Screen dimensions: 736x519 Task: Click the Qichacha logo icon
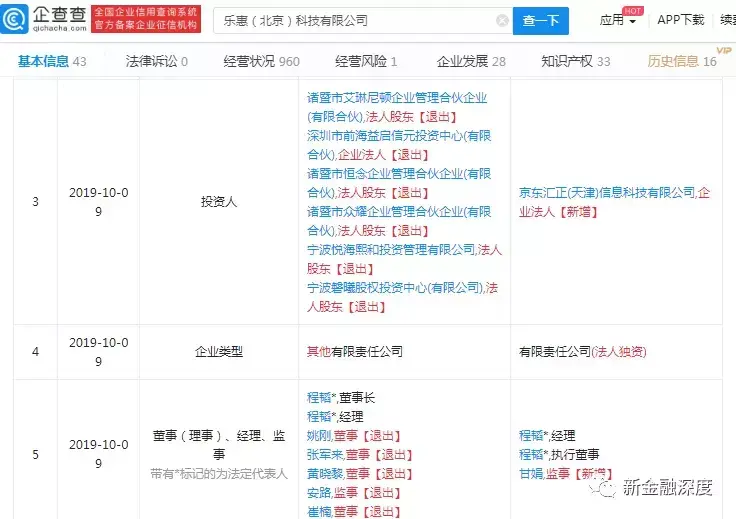click(17, 18)
